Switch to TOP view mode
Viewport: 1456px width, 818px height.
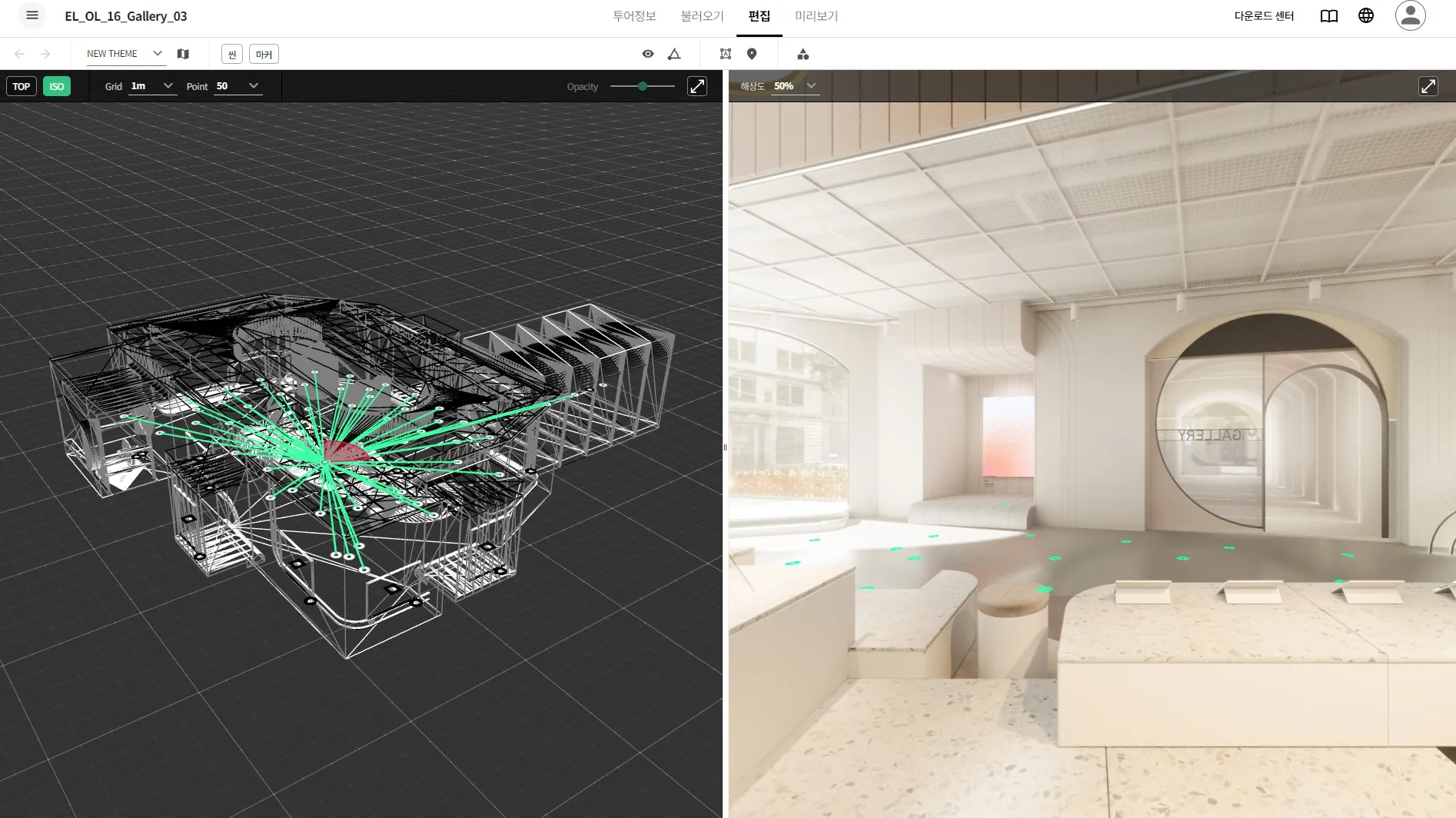point(22,86)
